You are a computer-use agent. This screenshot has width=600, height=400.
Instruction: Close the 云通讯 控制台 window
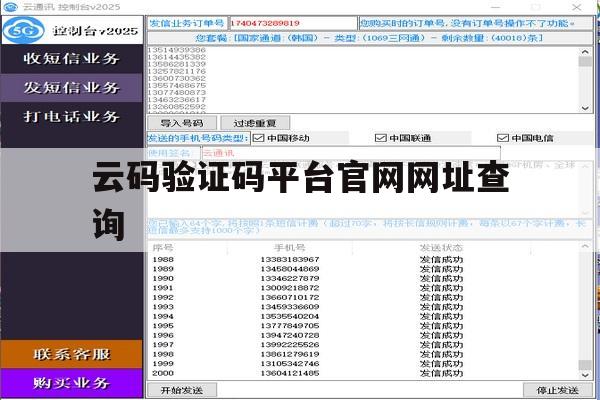577,7
